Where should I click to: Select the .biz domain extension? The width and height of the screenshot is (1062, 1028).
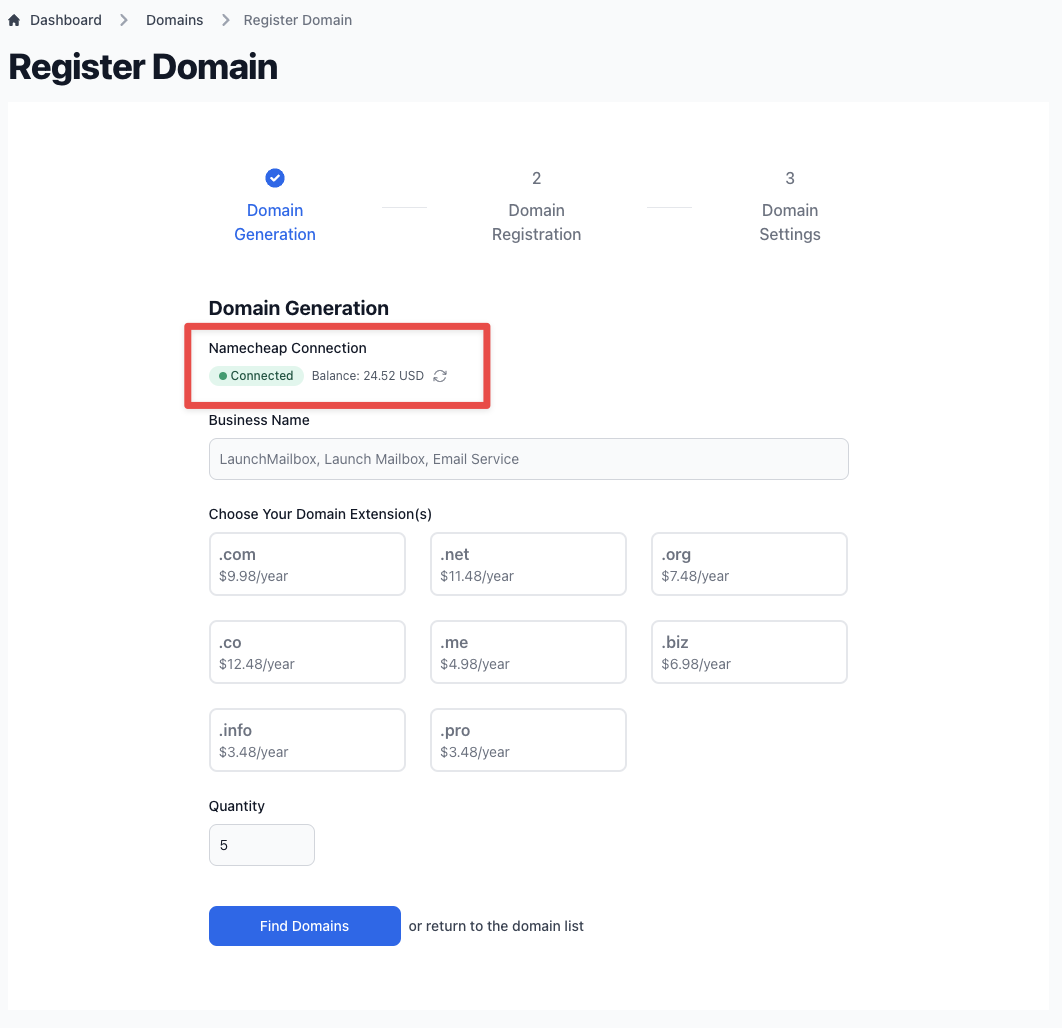coord(749,652)
